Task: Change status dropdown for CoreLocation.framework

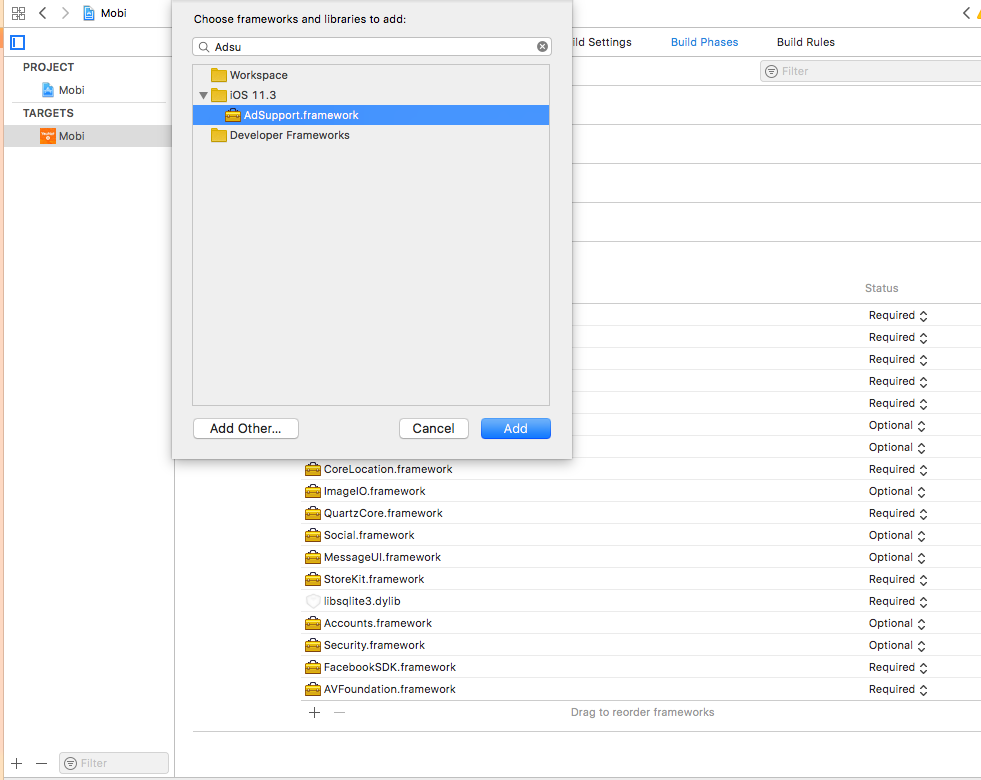Action: pos(898,469)
